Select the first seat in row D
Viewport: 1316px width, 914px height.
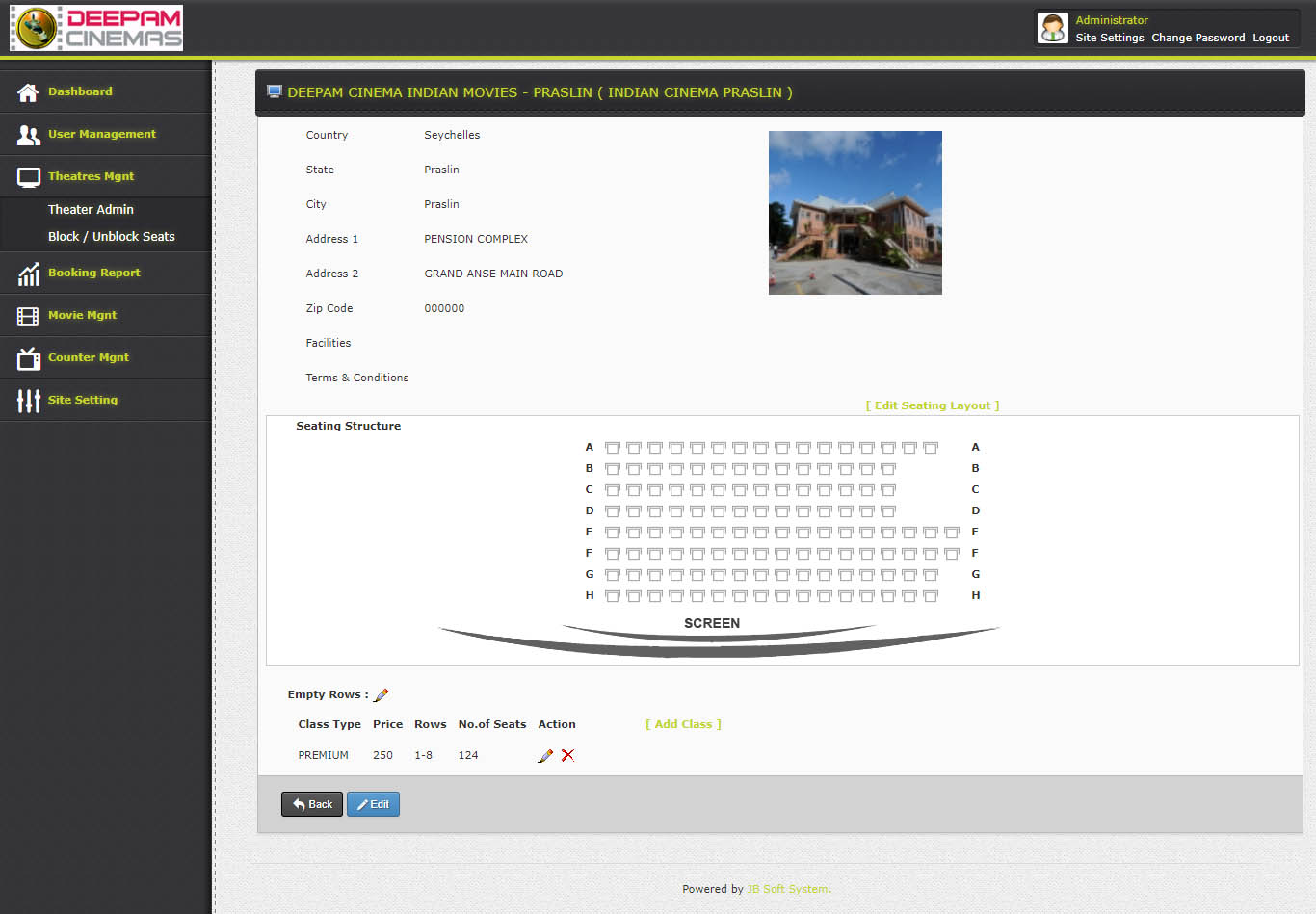click(612, 511)
